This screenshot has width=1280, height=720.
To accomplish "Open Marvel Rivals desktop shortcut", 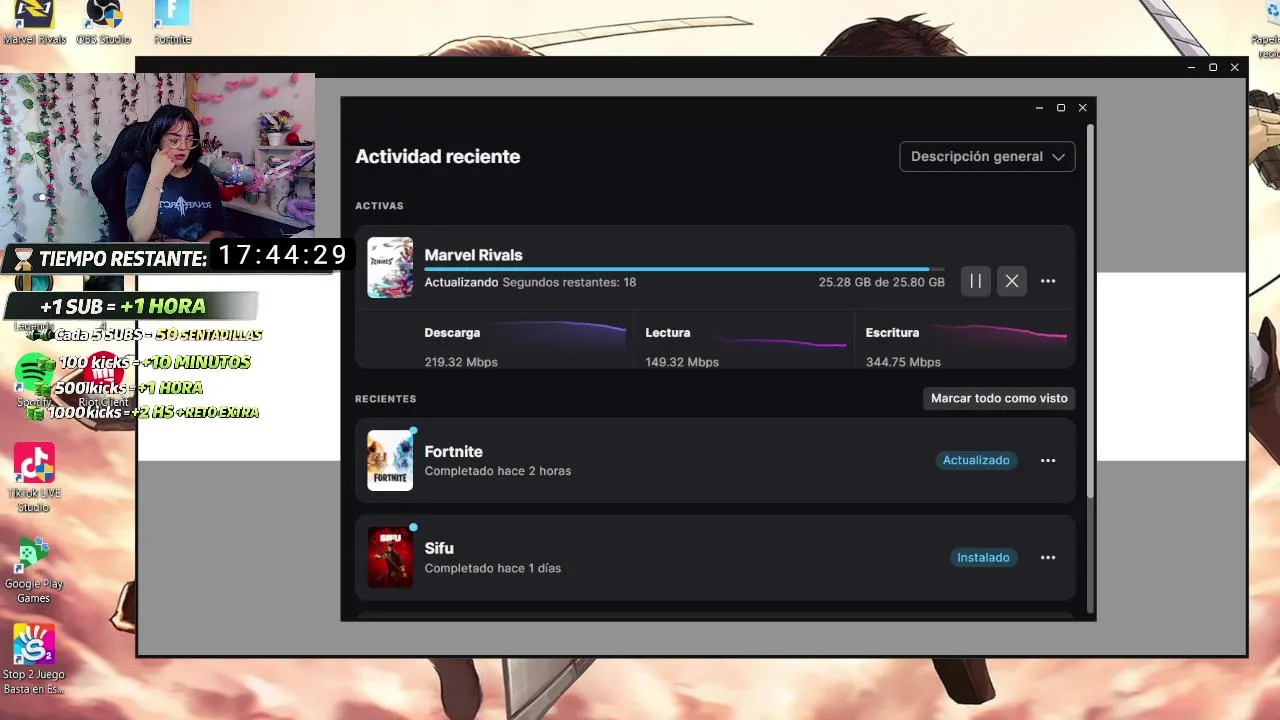I will [x=34, y=23].
